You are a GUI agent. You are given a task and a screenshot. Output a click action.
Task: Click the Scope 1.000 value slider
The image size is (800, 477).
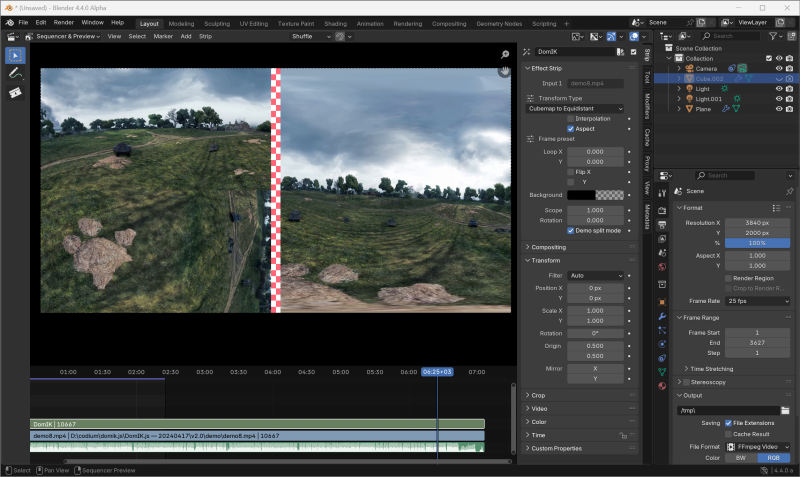point(595,211)
